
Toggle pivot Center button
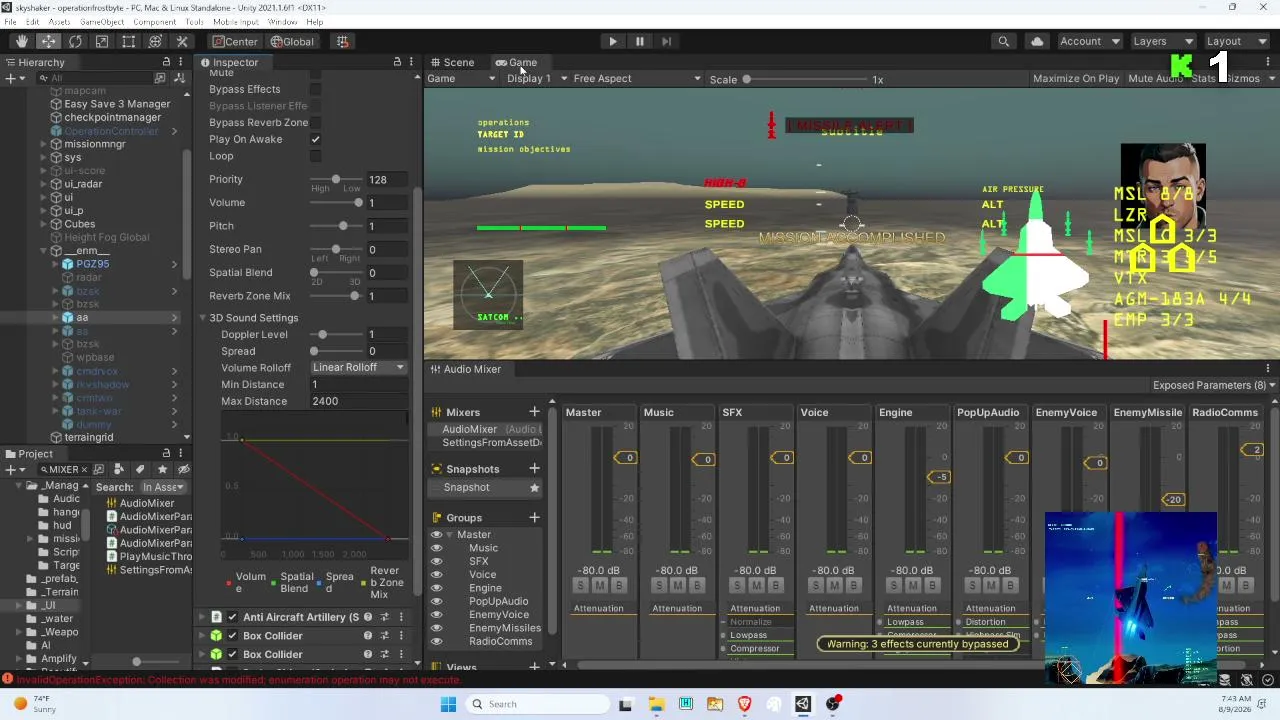click(x=235, y=41)
